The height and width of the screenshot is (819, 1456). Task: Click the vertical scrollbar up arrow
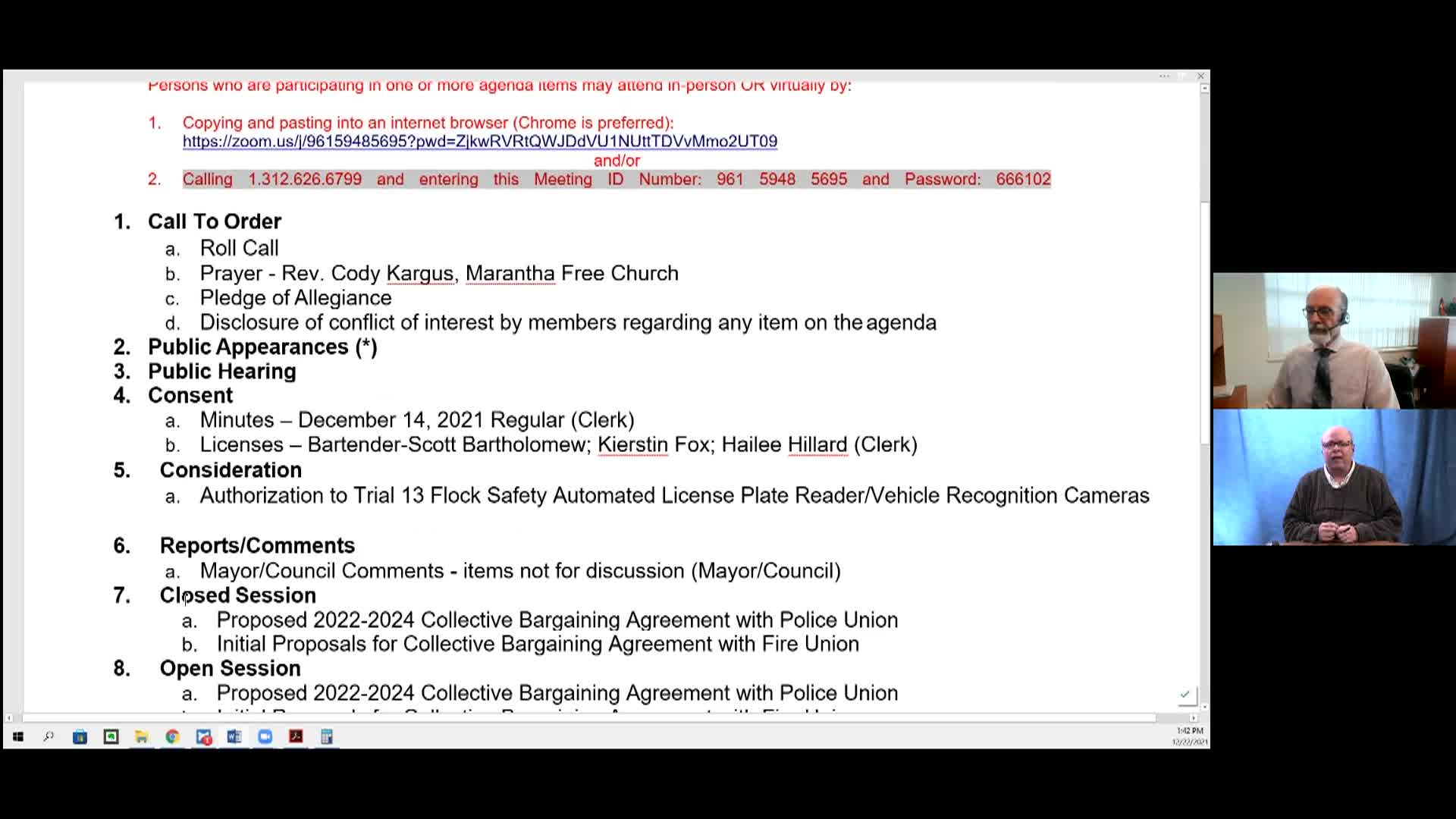1204,89
